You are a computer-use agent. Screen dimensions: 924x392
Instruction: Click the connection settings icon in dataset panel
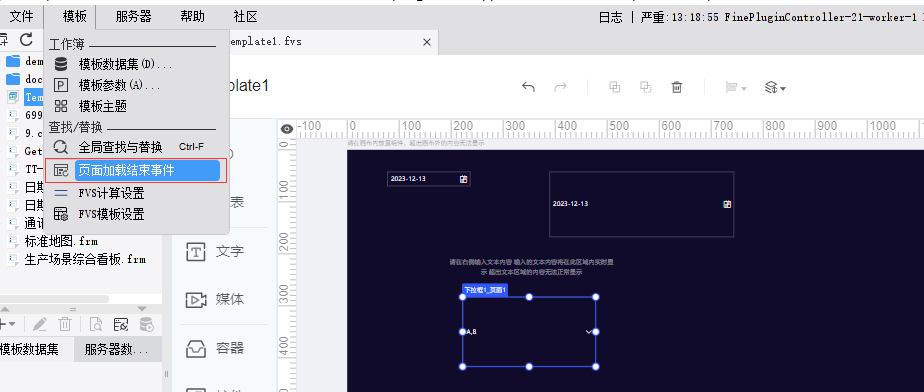121,324
